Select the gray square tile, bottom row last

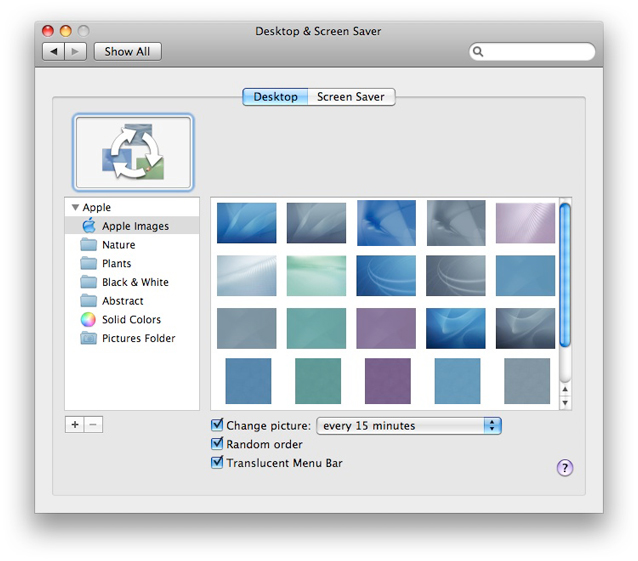(527, 381)
